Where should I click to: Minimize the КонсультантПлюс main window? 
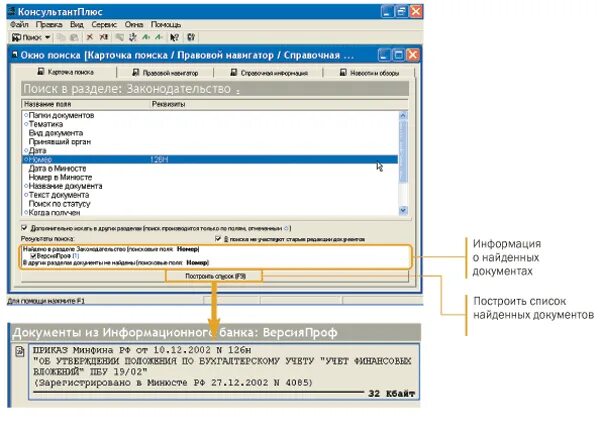(387, 11)
